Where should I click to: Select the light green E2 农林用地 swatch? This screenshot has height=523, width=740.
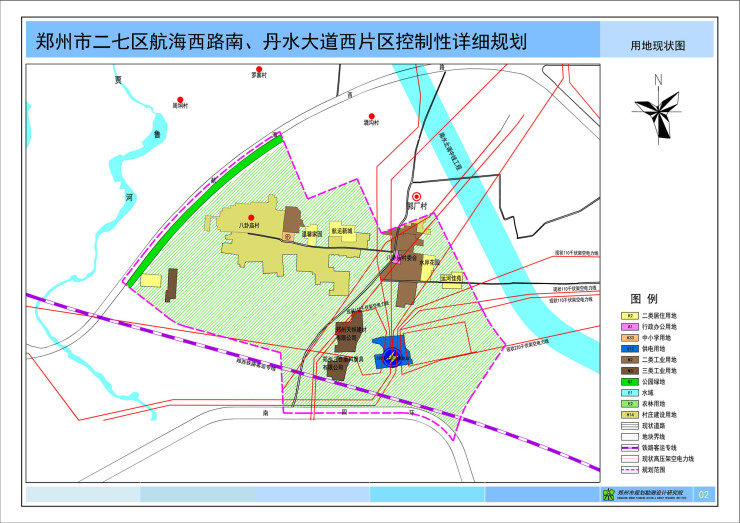[x=630, y=404]
